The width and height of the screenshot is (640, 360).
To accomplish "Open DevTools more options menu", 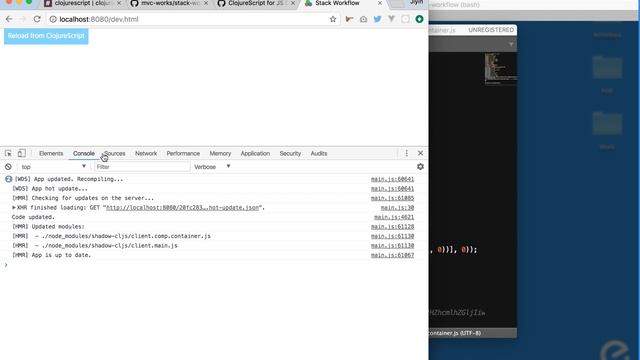I will [x=407, y=153].
